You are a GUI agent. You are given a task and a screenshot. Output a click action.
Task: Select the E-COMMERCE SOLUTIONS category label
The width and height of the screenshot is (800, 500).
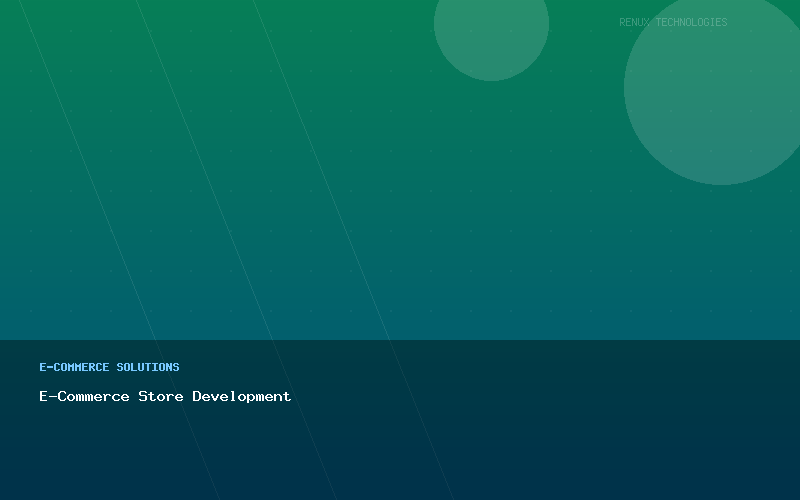click(109, 367)
